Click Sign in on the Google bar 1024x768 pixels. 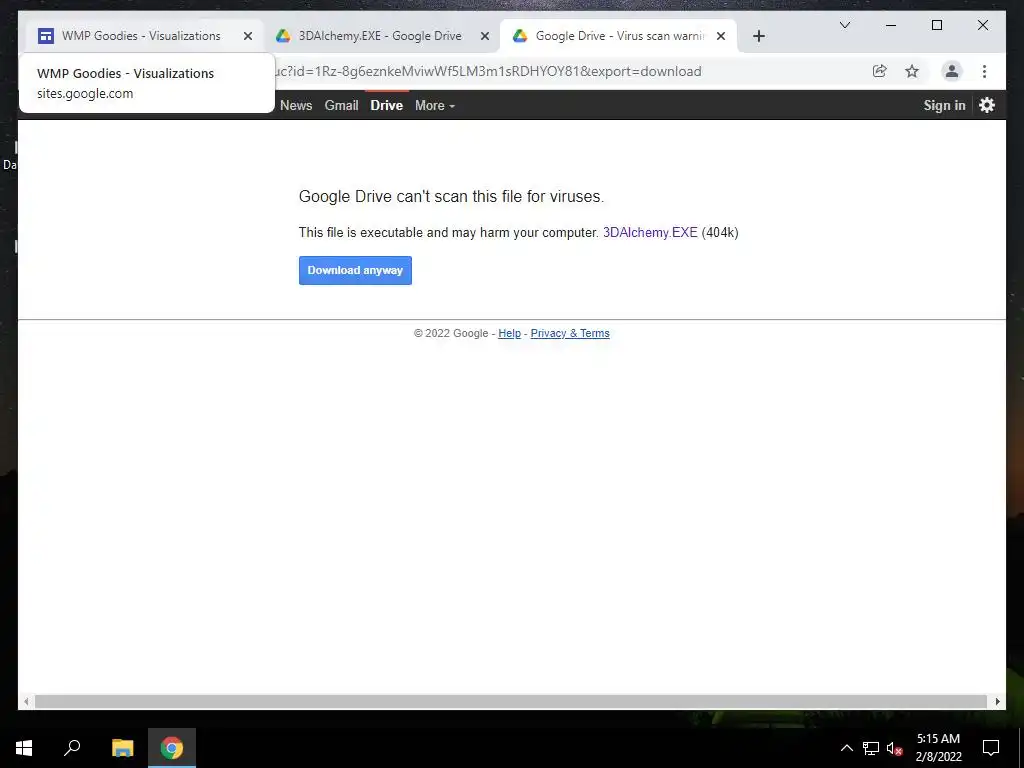[944, 105]
